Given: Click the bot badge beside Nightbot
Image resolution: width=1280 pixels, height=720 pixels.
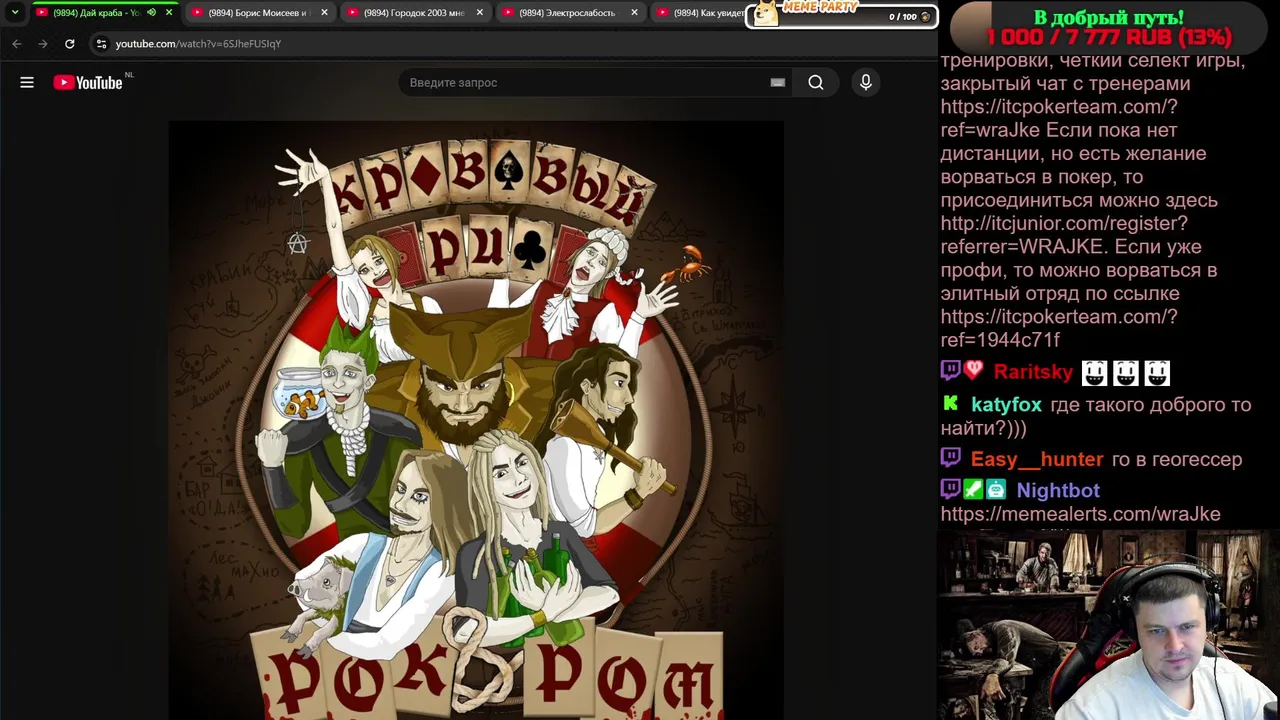Looking at the screenshot, I should point(996,489).
